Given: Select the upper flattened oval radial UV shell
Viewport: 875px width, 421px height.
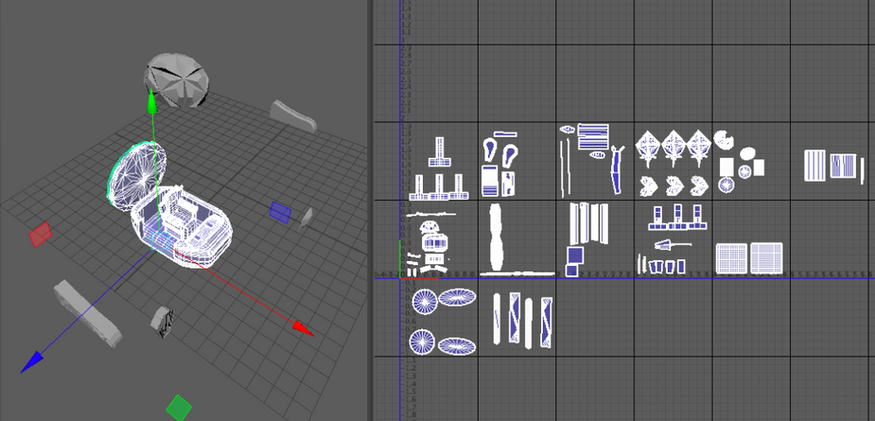Looking at the screenshot, I should [x=457, y=298].
